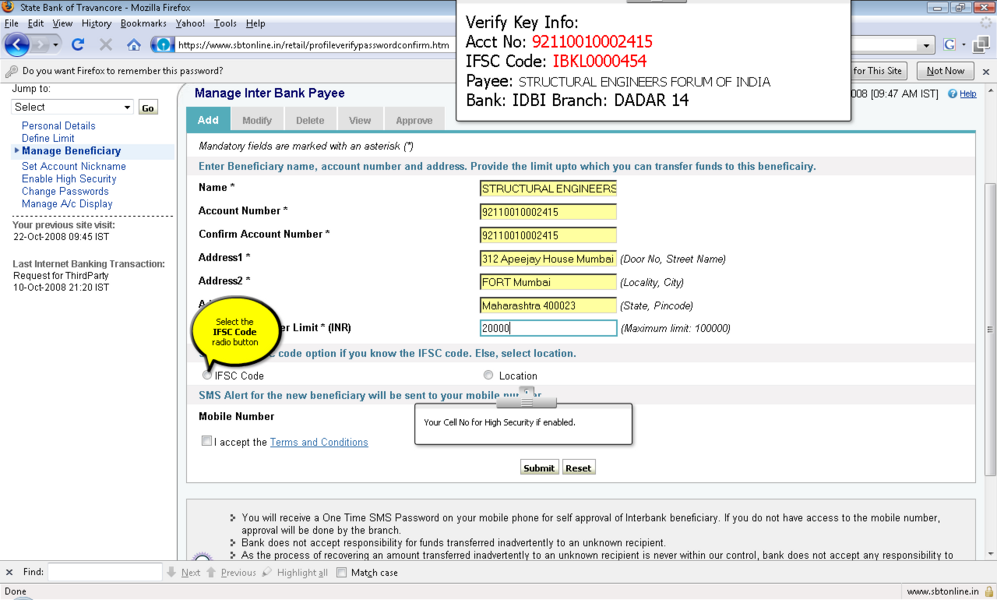This screenshot has width=997, height=600.
Task: Open the Bookmarks menu
Action: coord(143,23)
